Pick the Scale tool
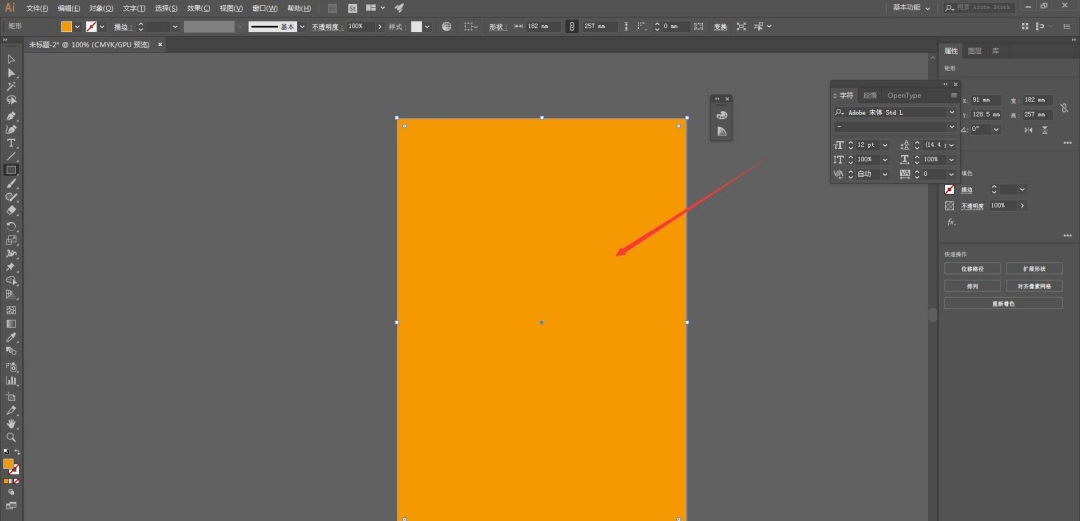The width and height of the screenshot is (1080, 521). point(11,240)
